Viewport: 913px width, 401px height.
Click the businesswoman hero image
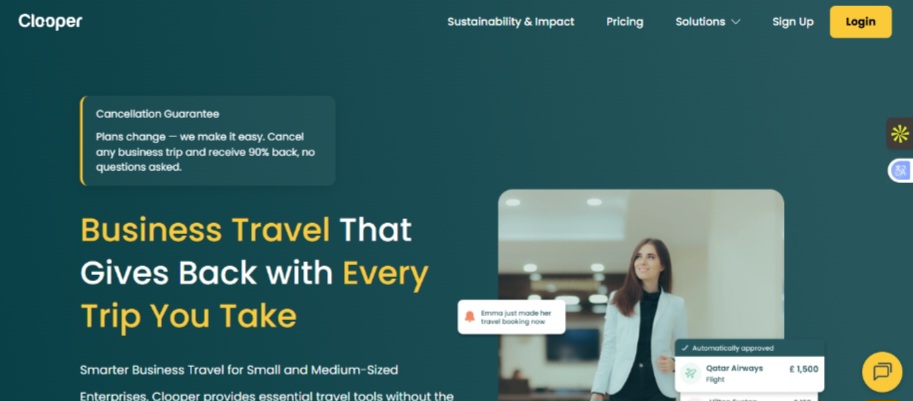coord(640,294)
